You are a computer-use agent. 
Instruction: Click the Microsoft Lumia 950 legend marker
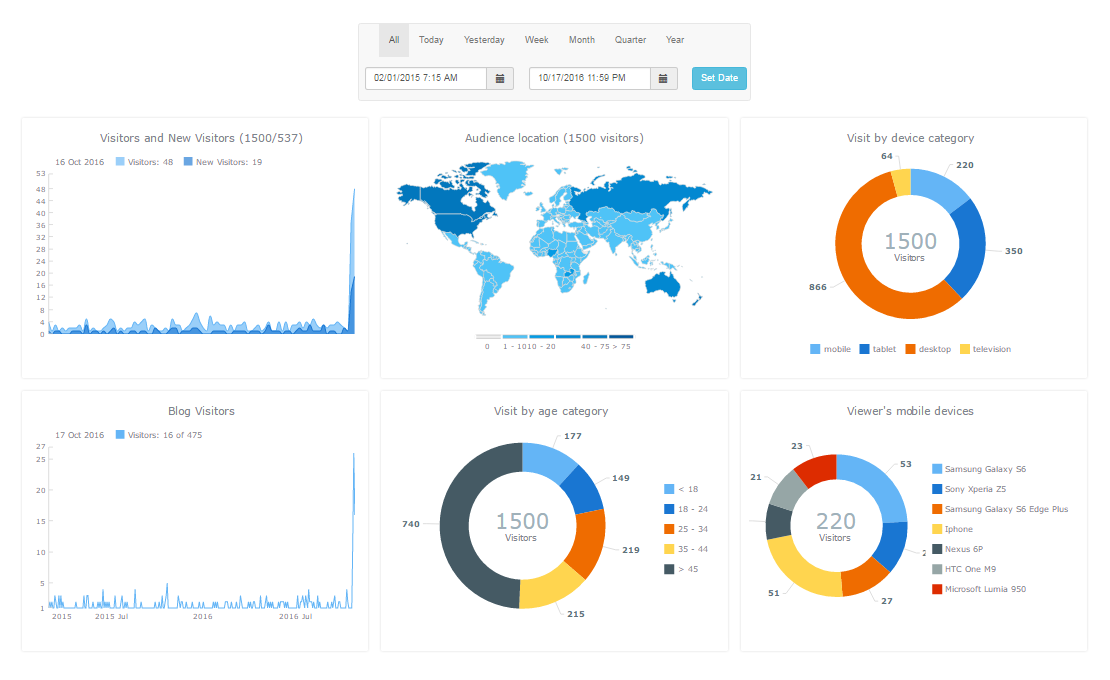click(x=937, y=589)
